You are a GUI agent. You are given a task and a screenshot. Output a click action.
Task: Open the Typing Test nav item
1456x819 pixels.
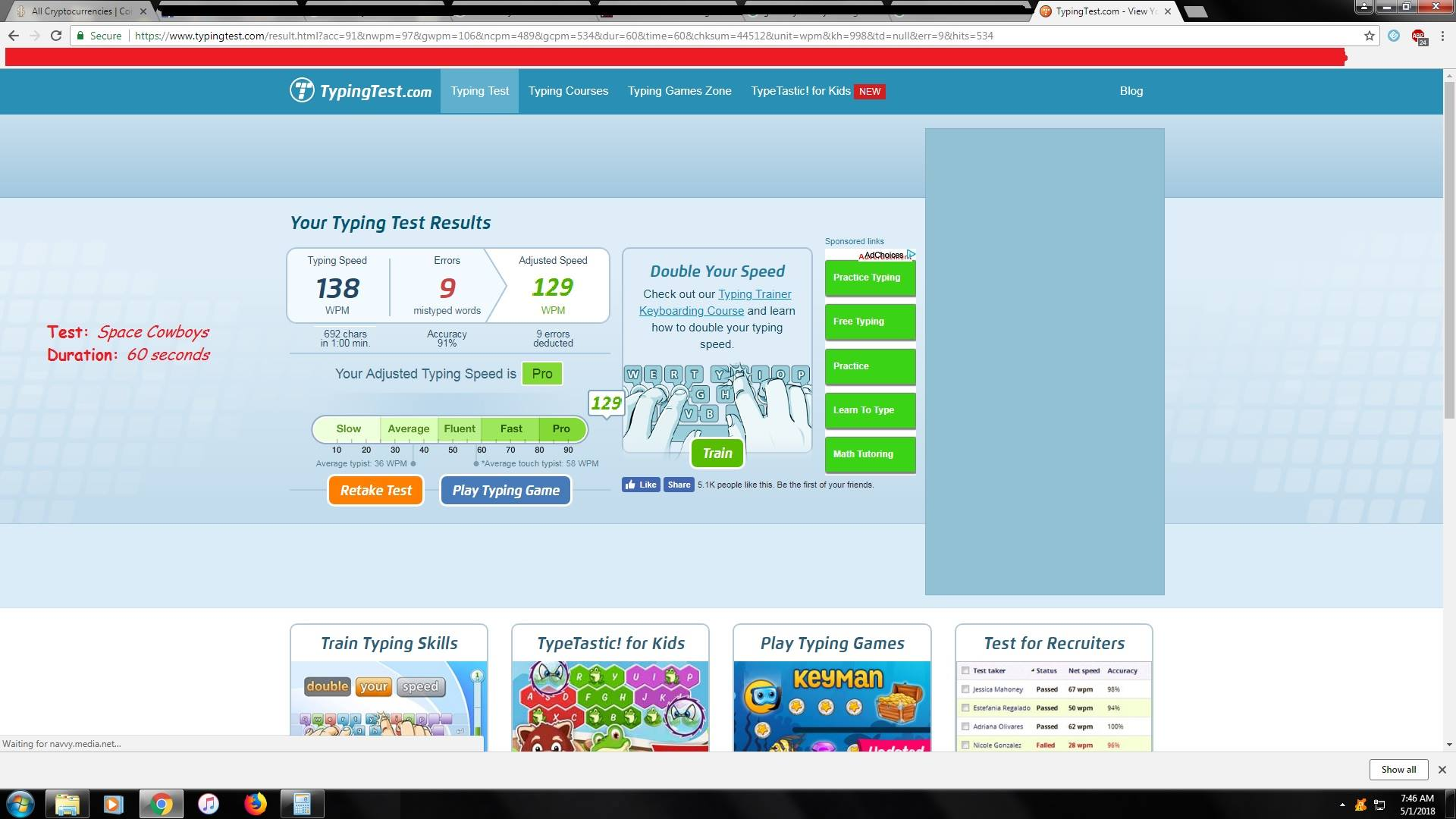(479, 91)
